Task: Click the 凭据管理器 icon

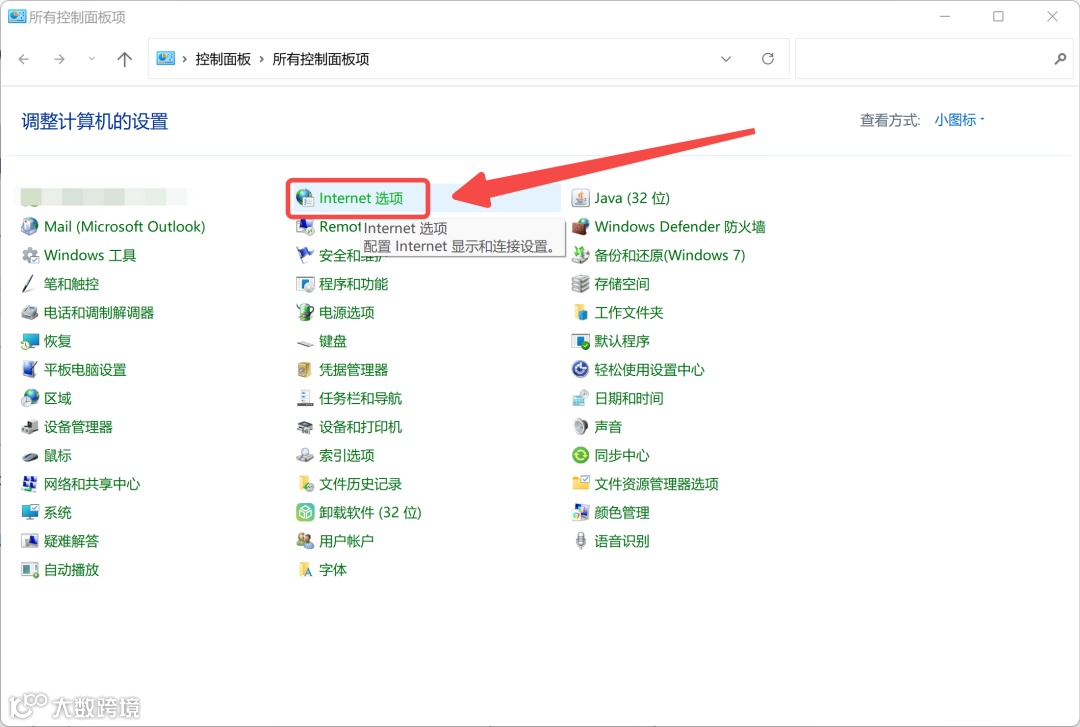Action: point(304,370)
